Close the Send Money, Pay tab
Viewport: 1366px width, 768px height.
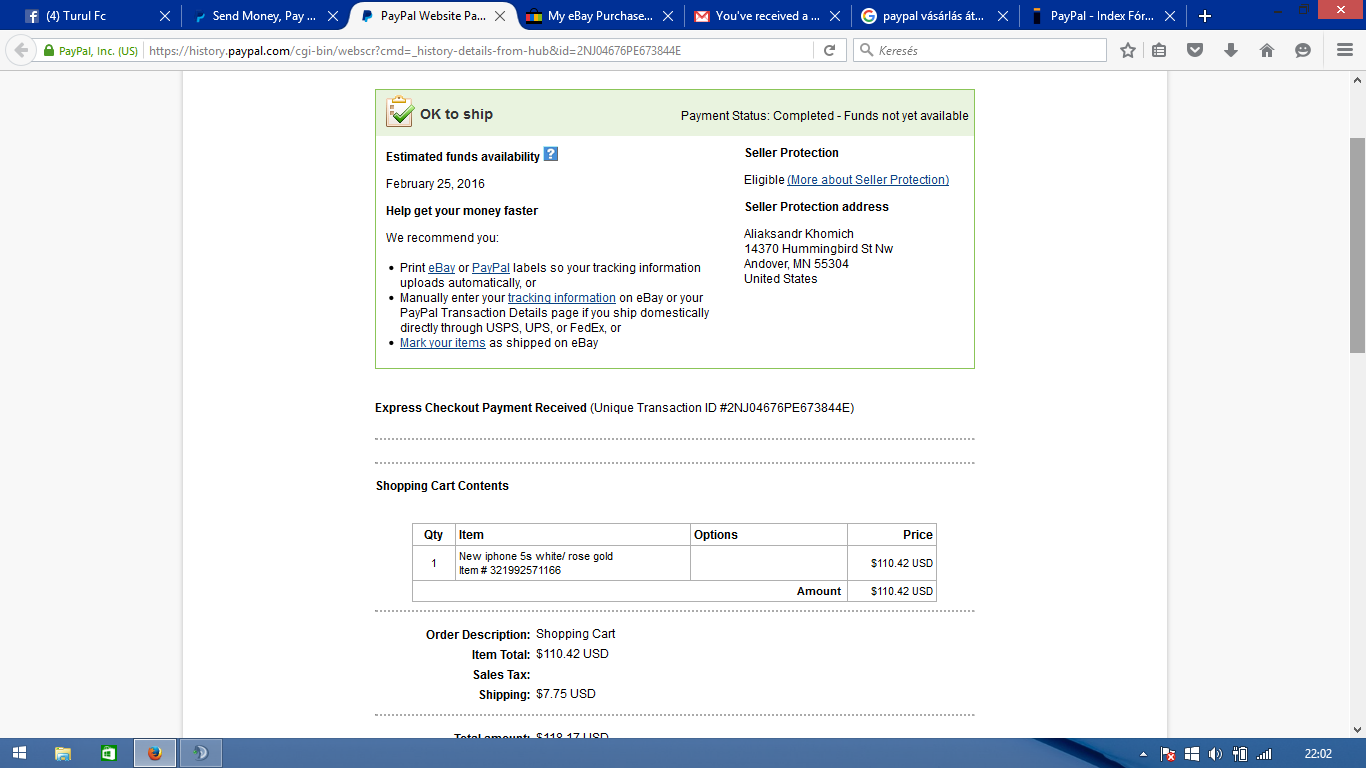point(333,16)
